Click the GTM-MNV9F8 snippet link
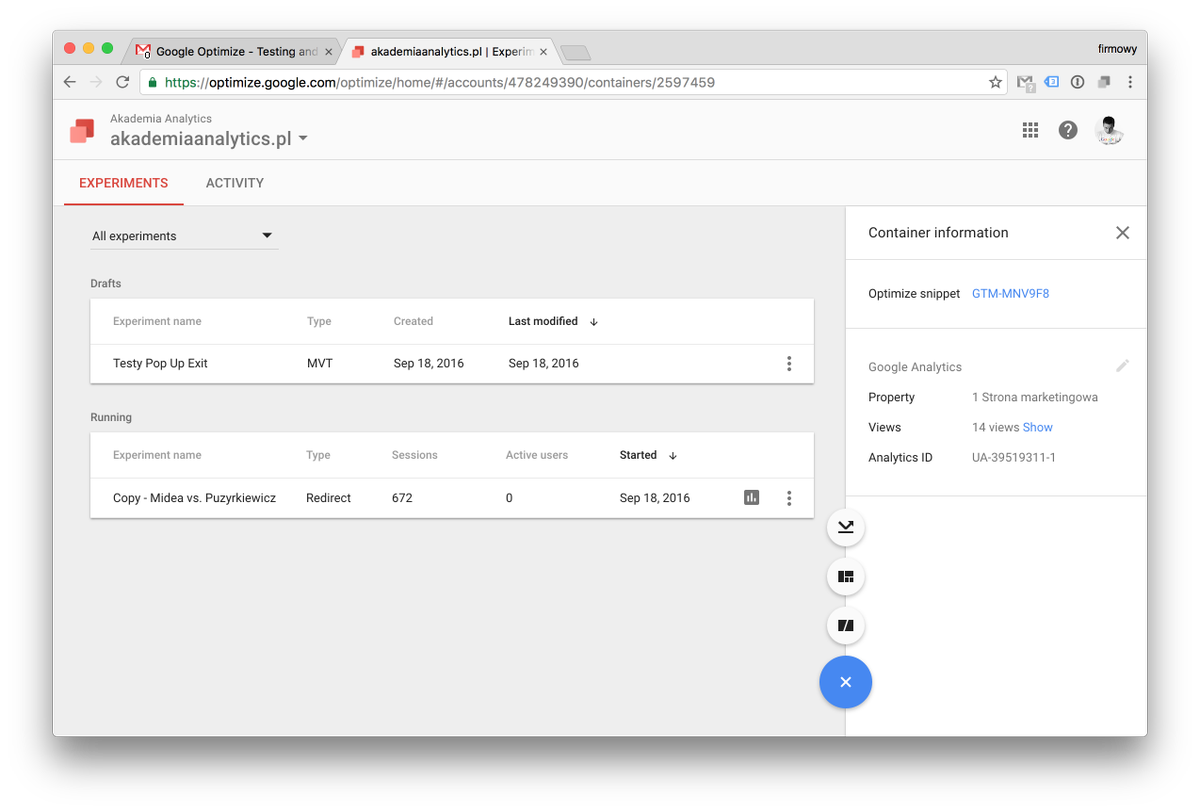 (x=1011, y=294)
